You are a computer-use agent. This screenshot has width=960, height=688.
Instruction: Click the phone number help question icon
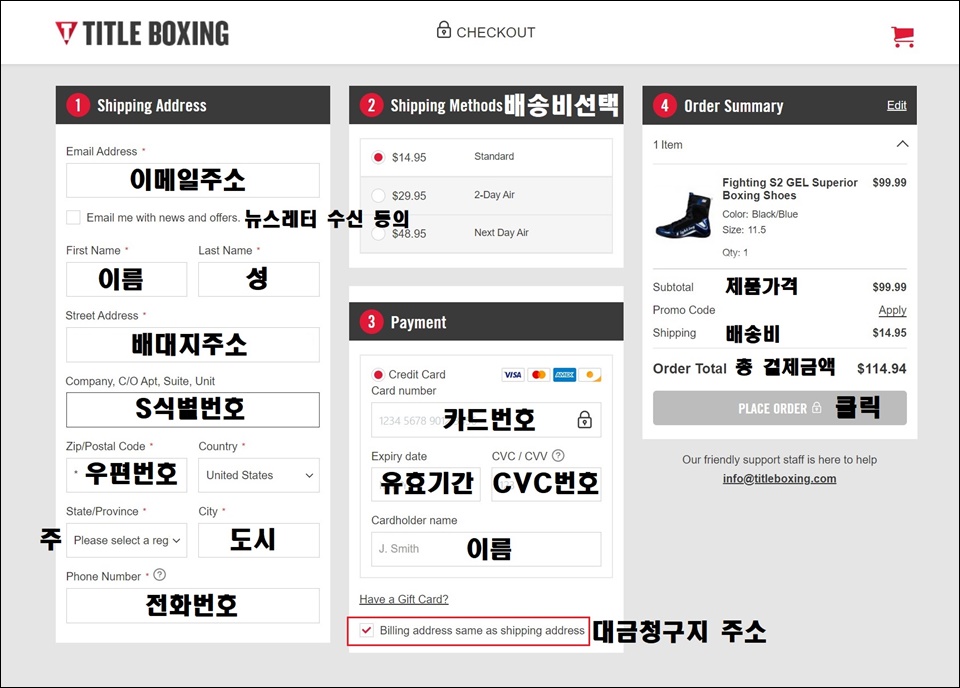pos(160,575)
